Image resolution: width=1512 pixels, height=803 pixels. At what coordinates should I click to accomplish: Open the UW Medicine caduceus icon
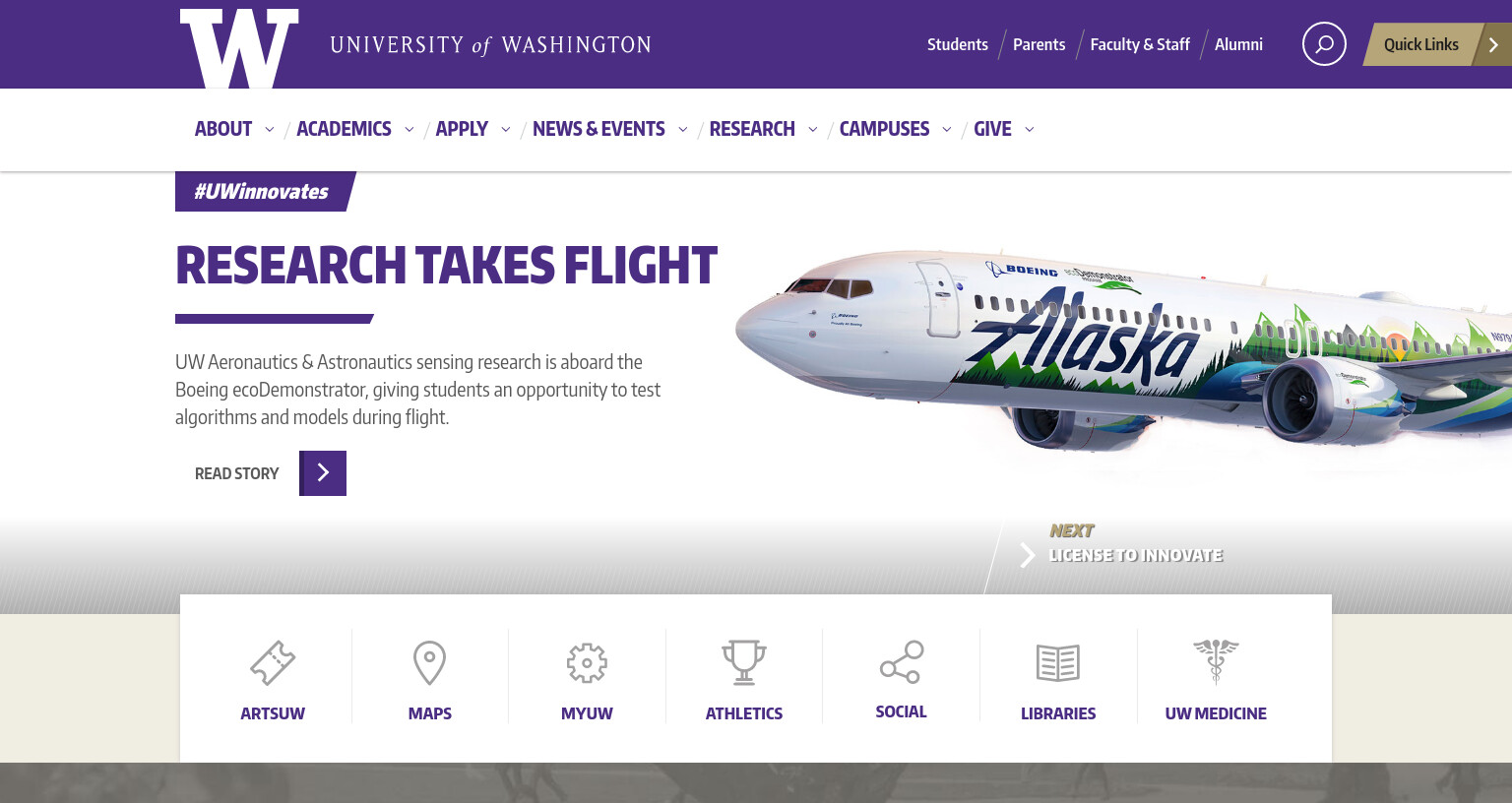point(1216,661)
